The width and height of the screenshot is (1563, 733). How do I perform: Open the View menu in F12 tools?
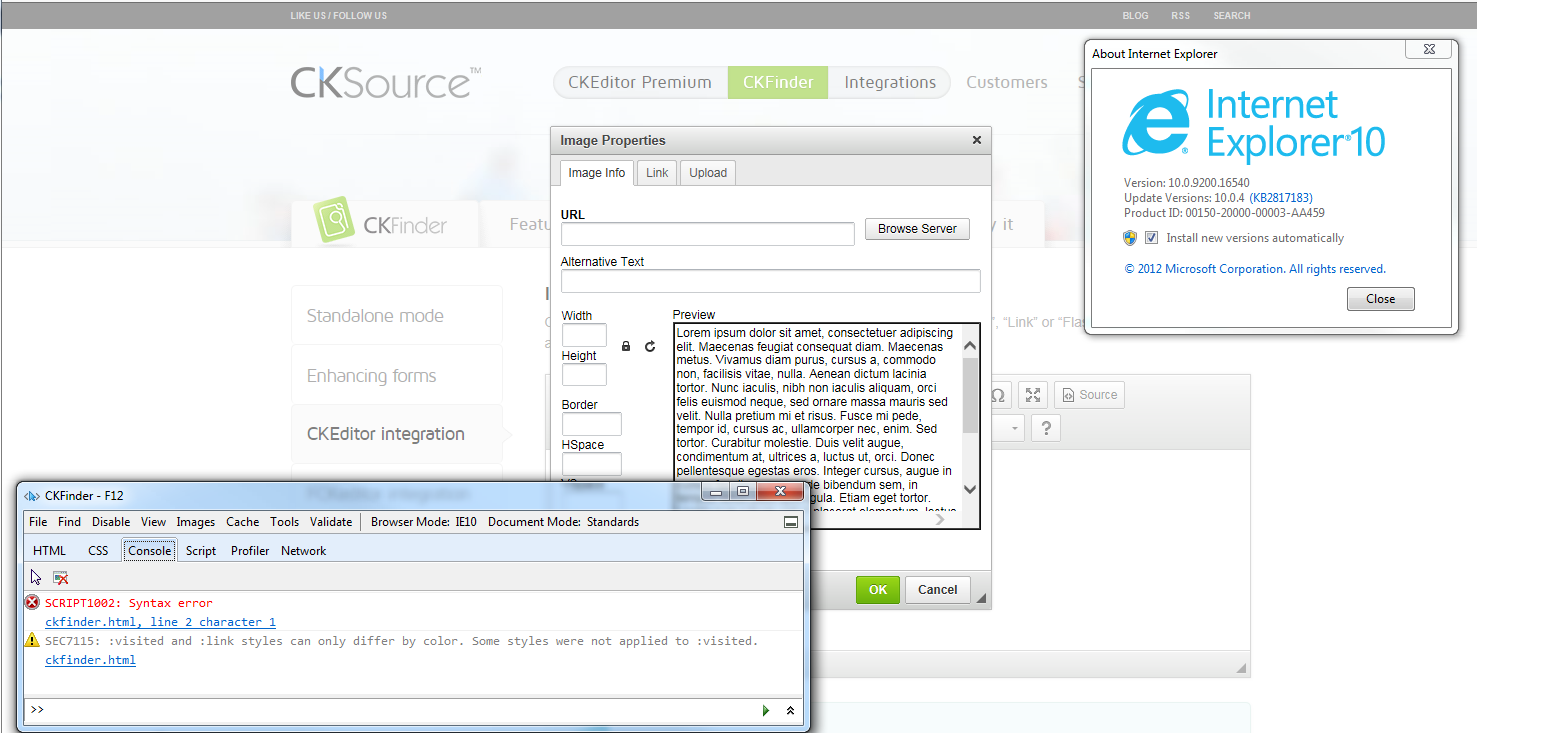(153, 522)
